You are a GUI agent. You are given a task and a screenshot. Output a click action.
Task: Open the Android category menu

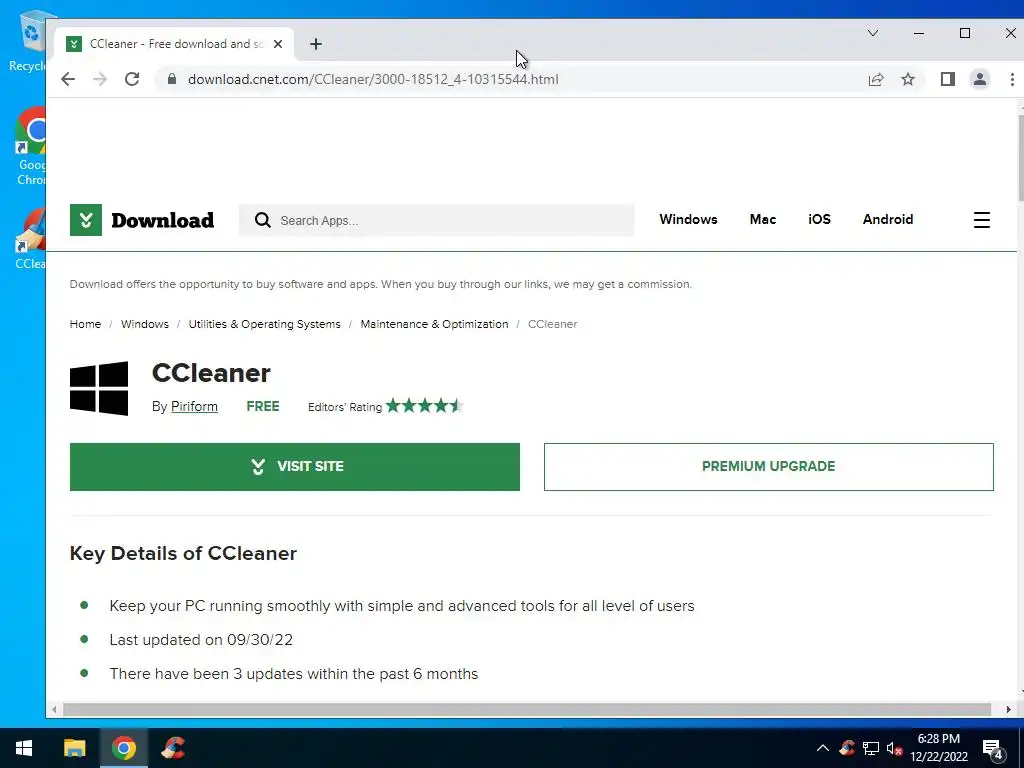tap(888, 219)
